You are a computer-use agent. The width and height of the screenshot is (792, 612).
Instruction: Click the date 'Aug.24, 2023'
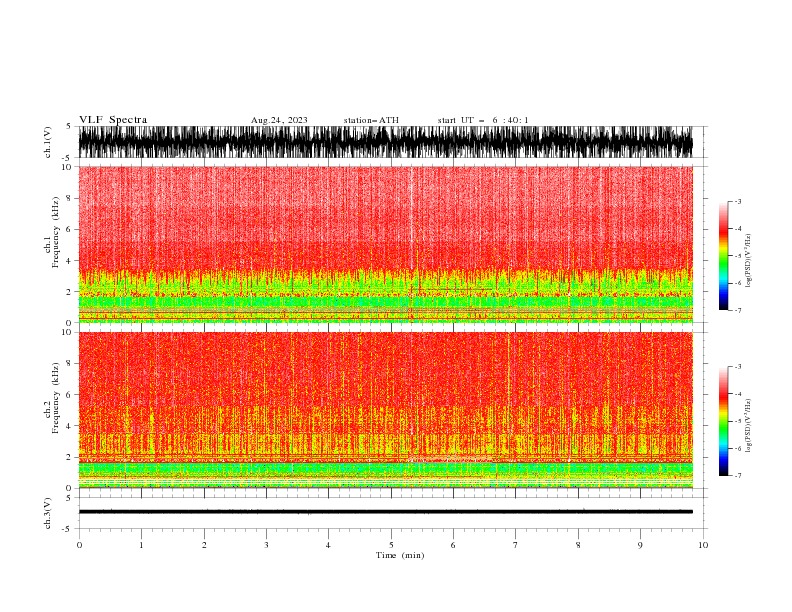click(x=279, y=120)
